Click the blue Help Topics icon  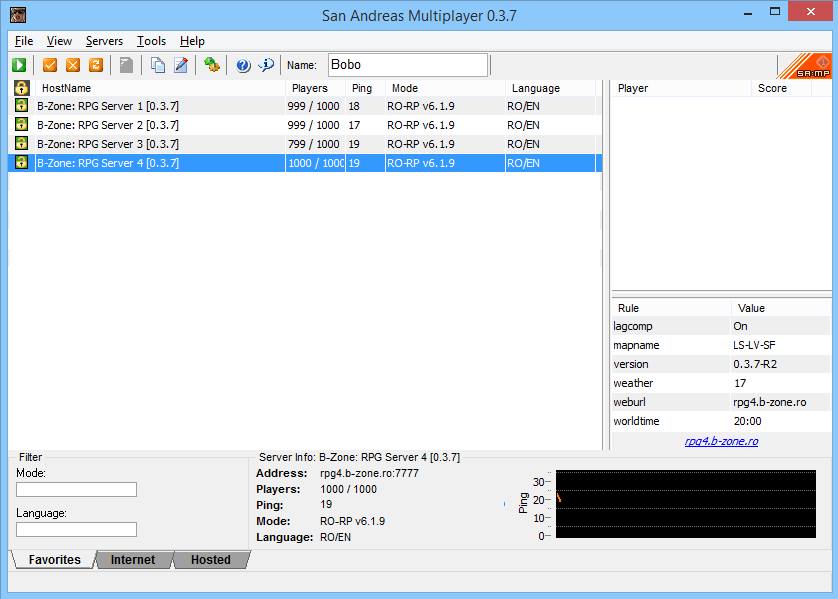[243, 65]
